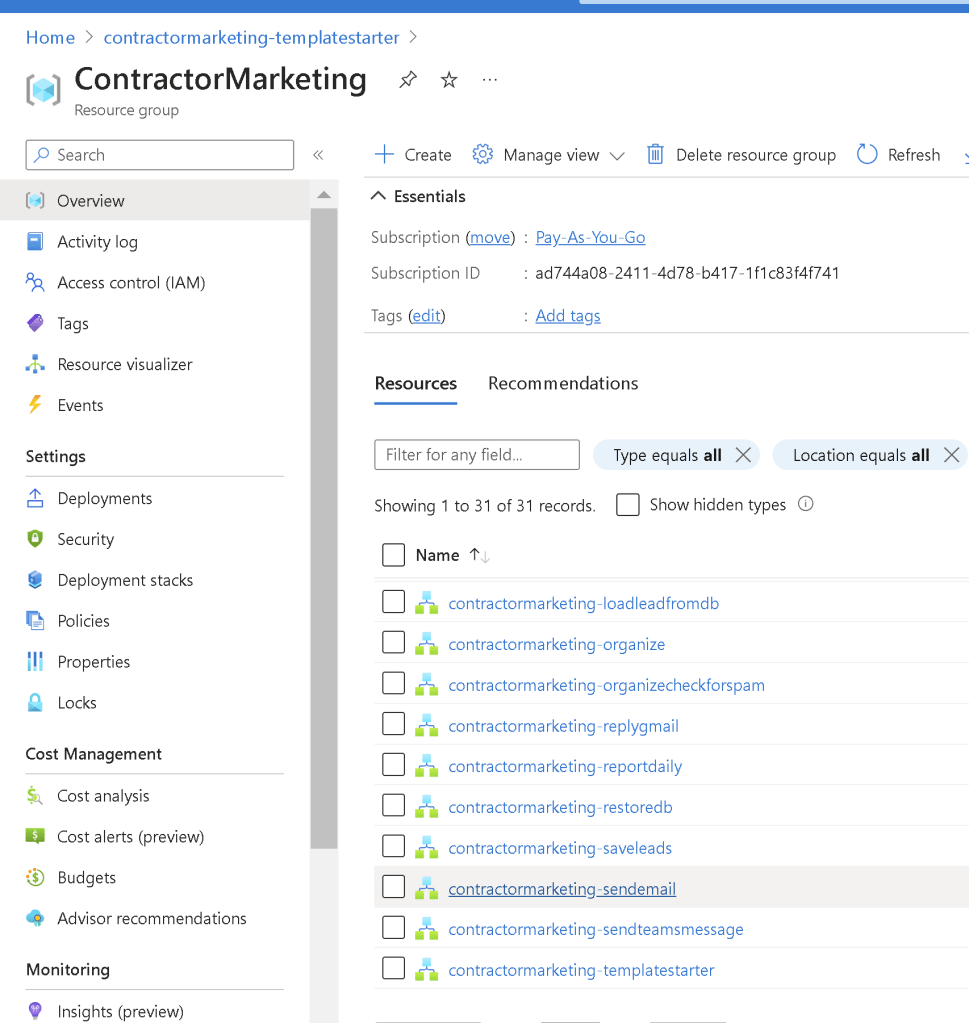
Task: Click the Policies icon
Action: (35, 620)
